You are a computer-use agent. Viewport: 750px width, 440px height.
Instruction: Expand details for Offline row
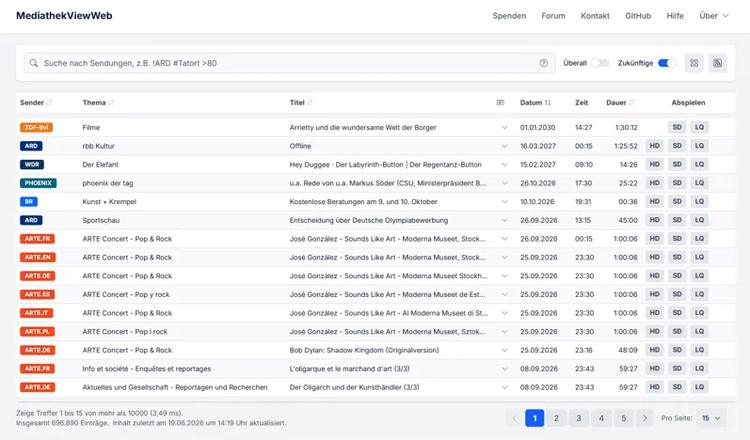click(504, 146)
